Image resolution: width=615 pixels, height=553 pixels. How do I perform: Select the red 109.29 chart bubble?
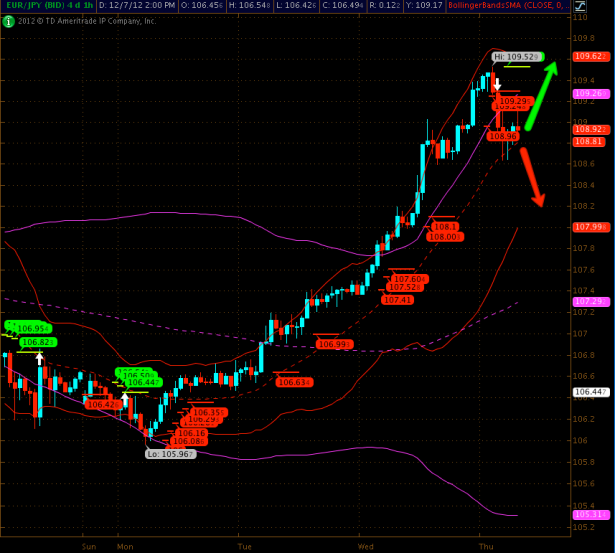coord(515,101)
